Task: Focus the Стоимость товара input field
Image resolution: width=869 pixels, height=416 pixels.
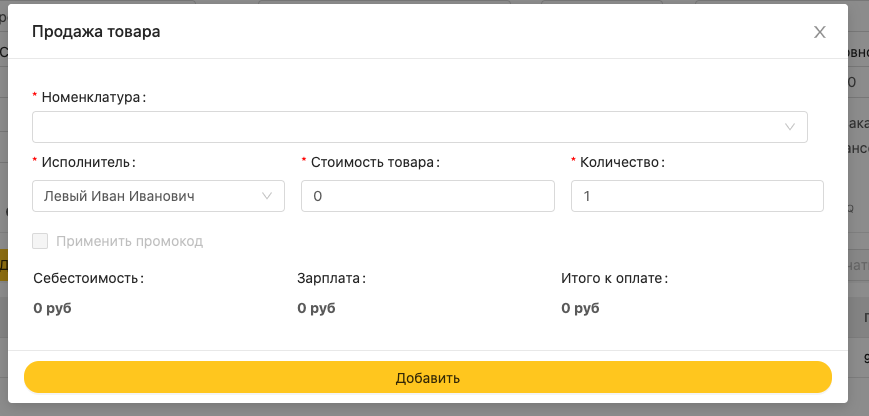Action: (x=427, y=197)
